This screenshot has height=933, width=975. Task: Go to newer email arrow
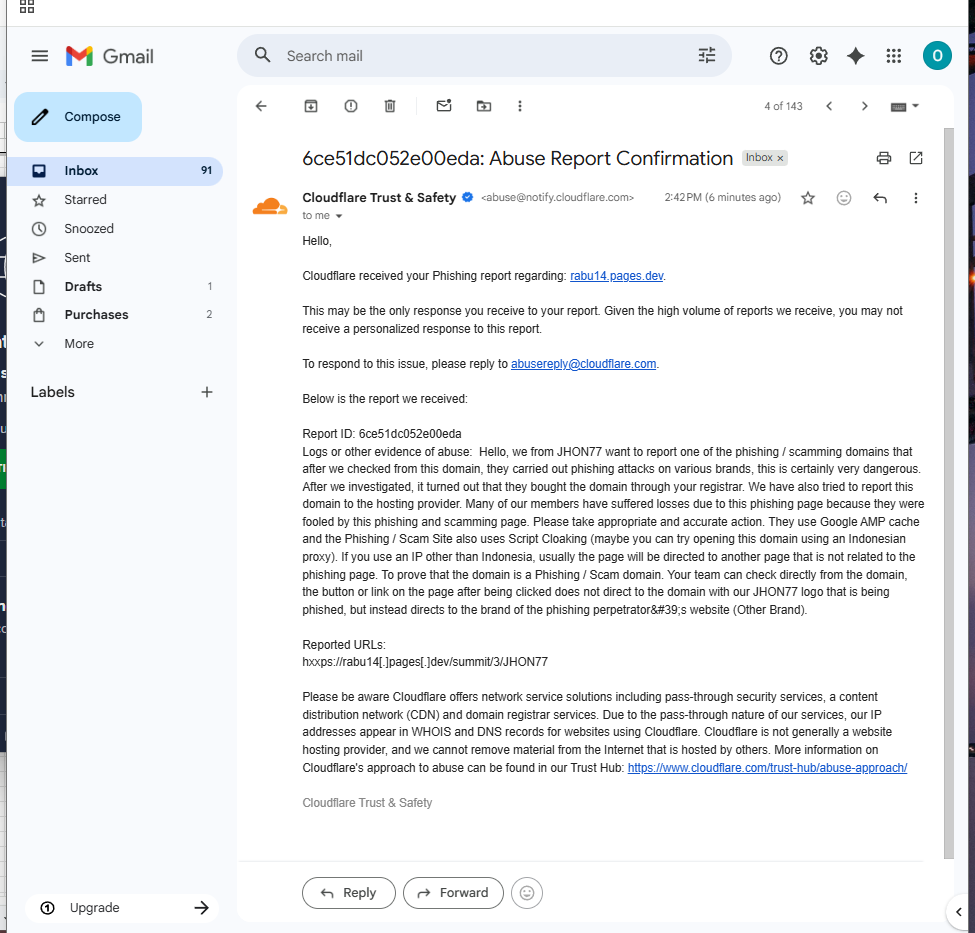(x=829, y=106)
